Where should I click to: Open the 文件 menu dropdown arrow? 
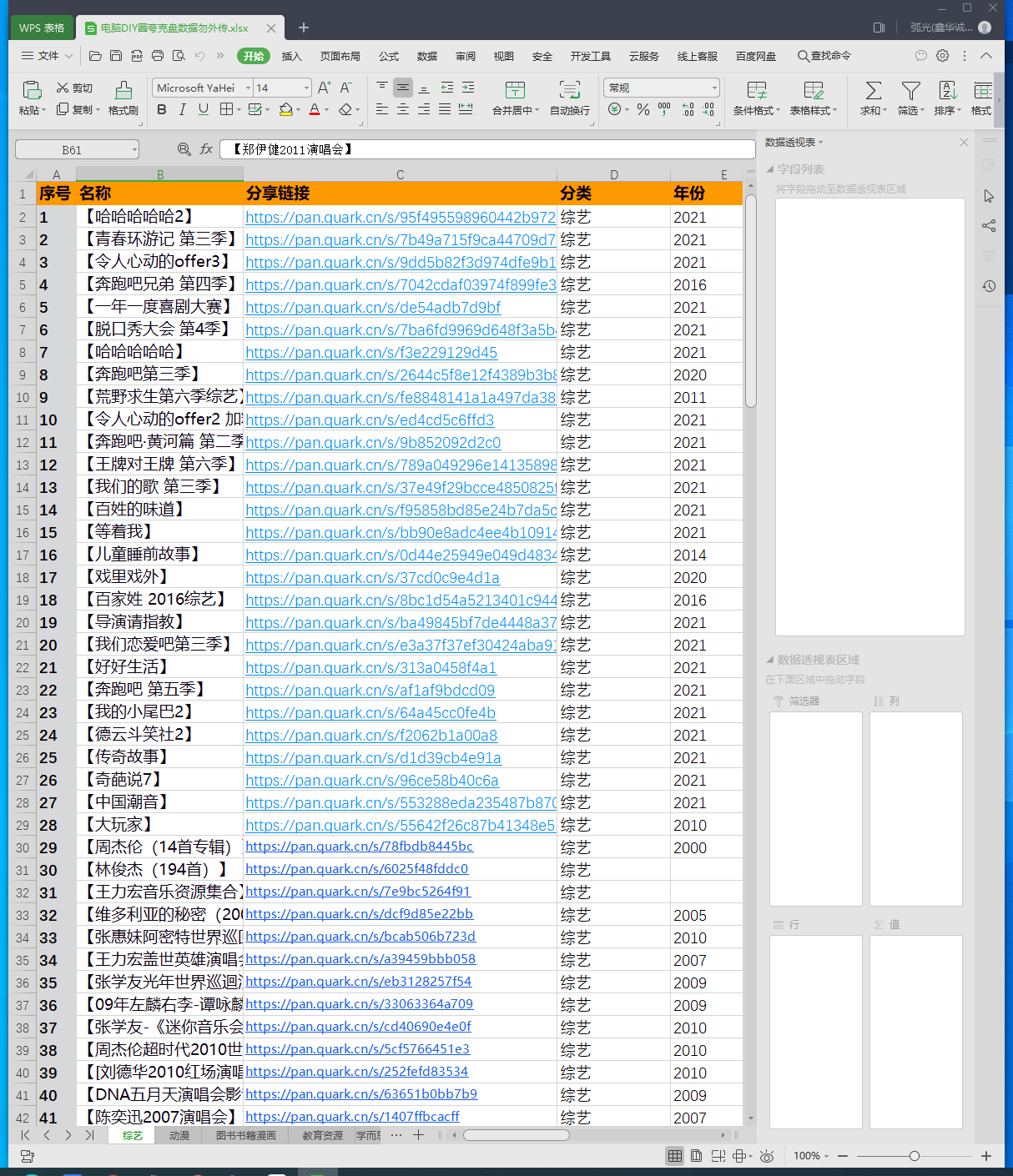point(68,56)
